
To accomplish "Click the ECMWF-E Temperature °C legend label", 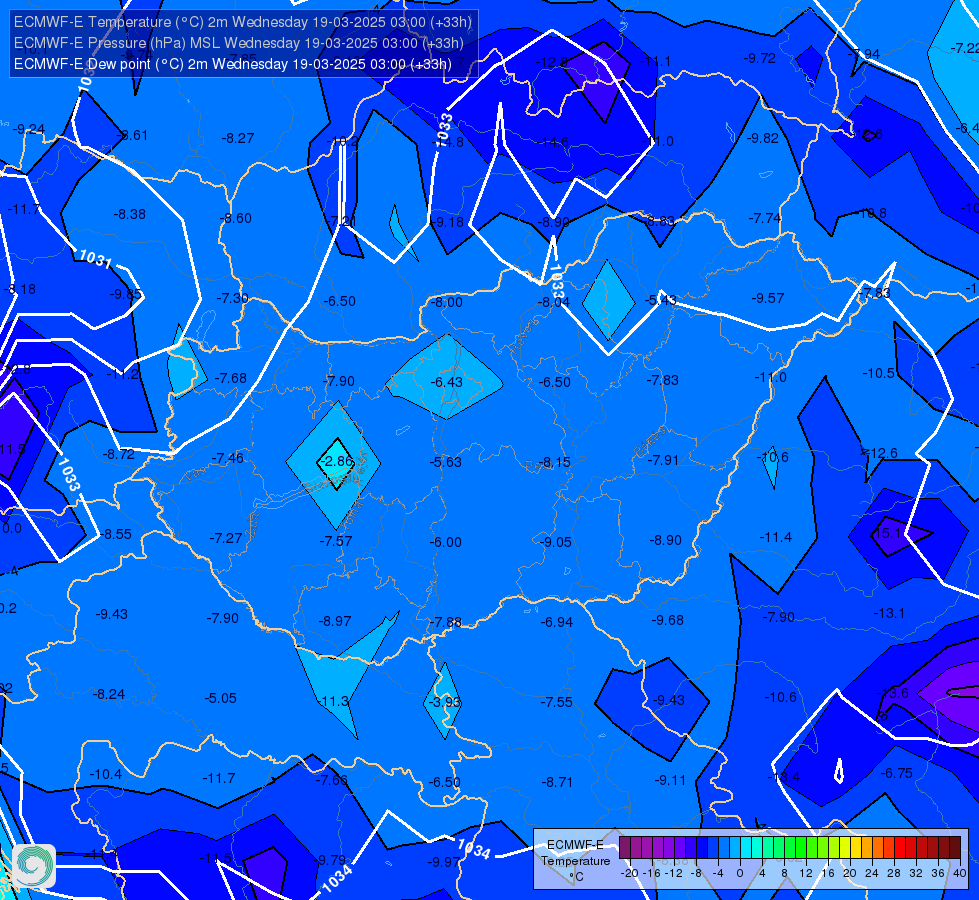I will [x=575, y=861].
